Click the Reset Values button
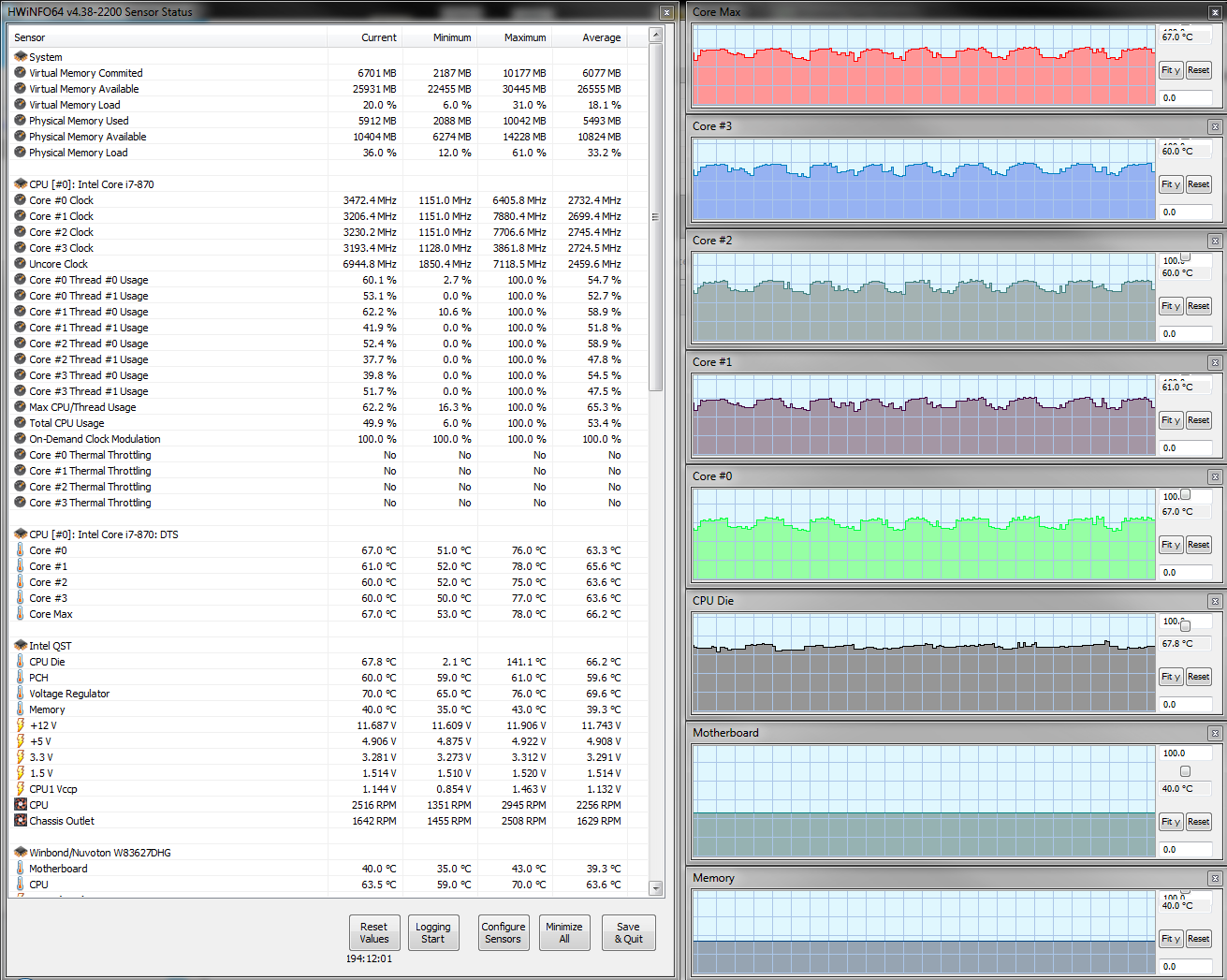The width and height of the screenshot is (1227, 980). click(374, 932)
